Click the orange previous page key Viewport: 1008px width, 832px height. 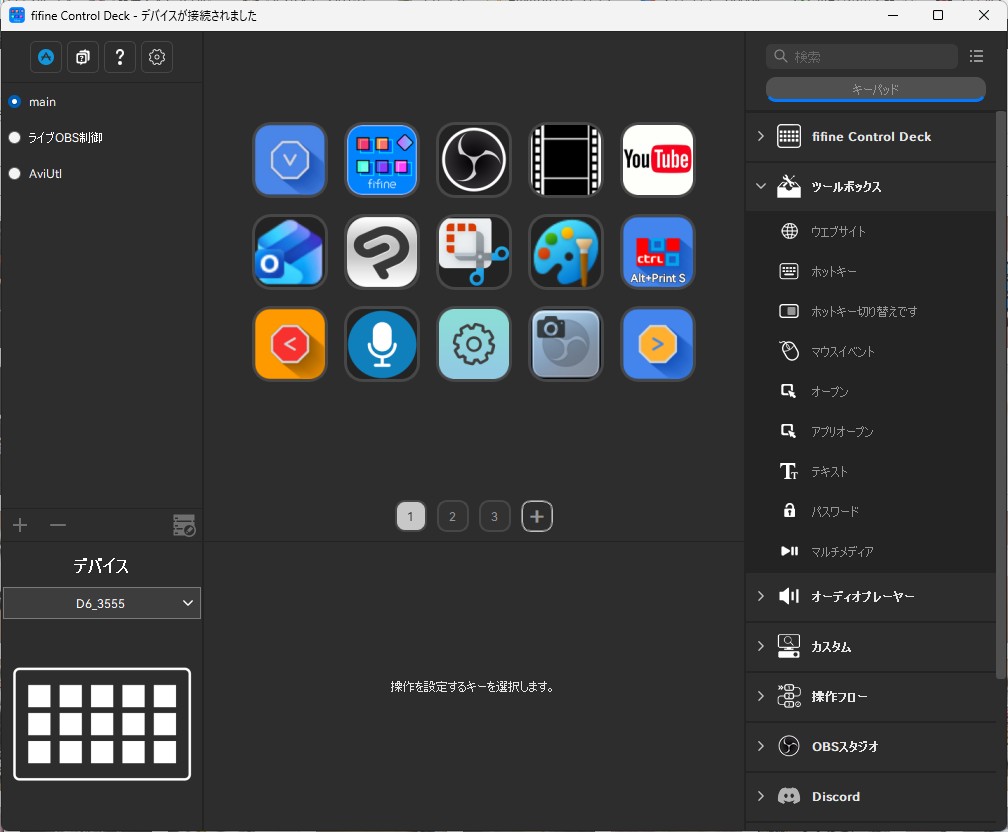pyautogui.click(x=290, y=344)
